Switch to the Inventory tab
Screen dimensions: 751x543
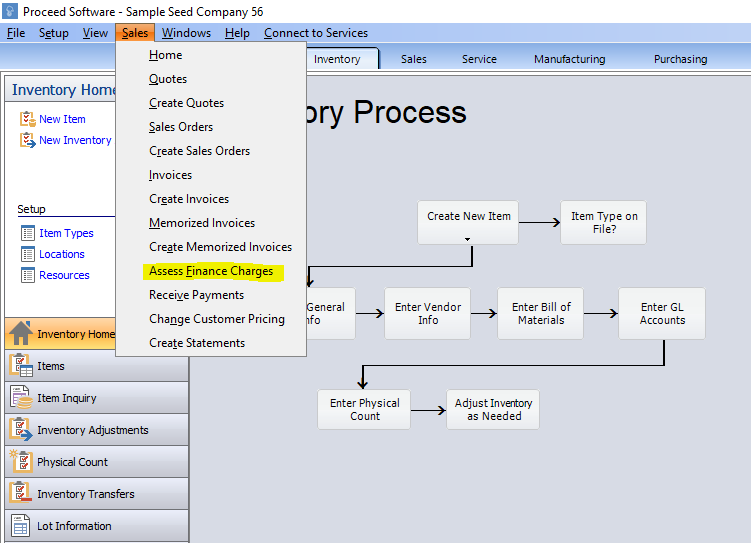pos(337,59)
